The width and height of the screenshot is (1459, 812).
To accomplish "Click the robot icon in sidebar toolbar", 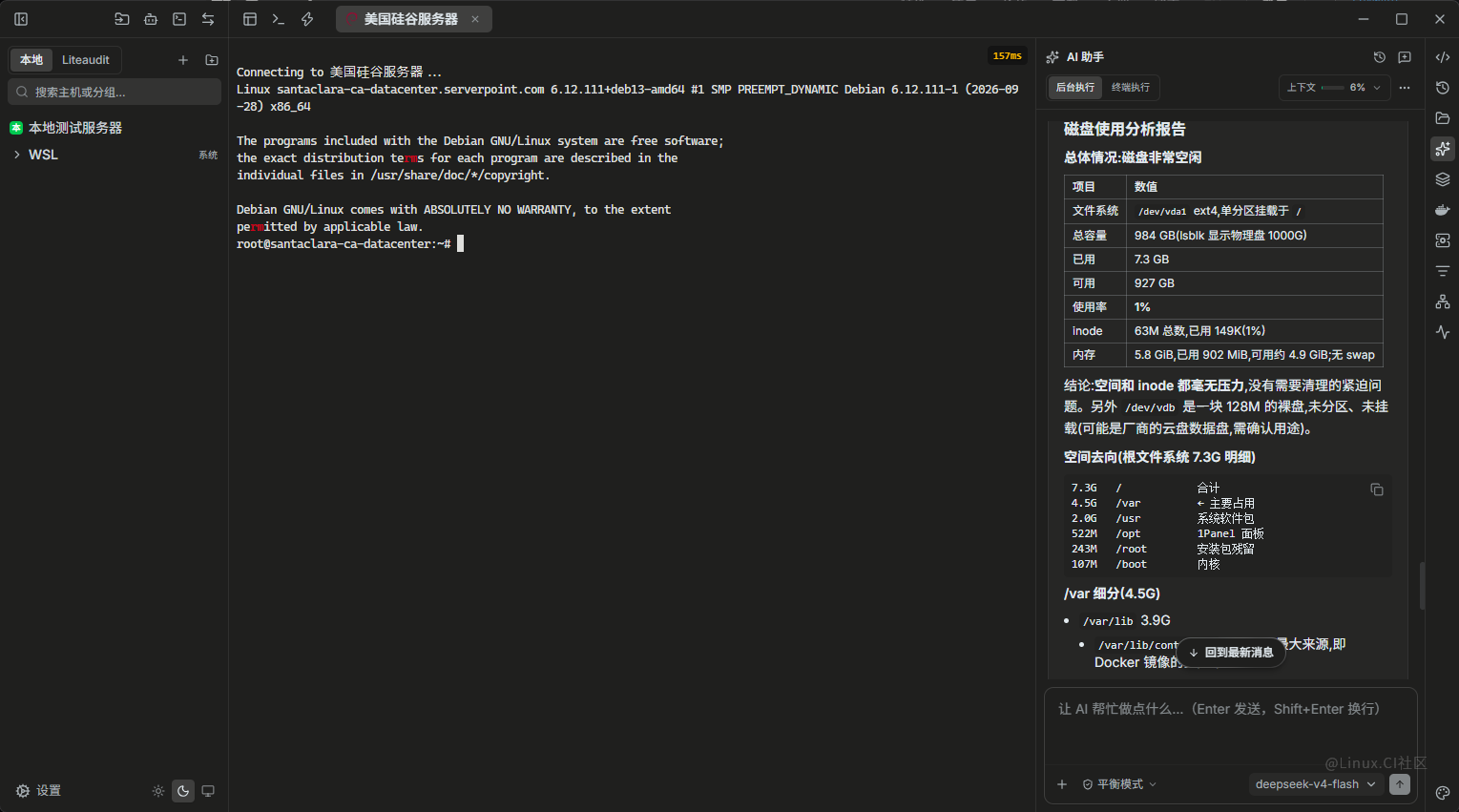I will pyautogui.click(x=151, y=19).
